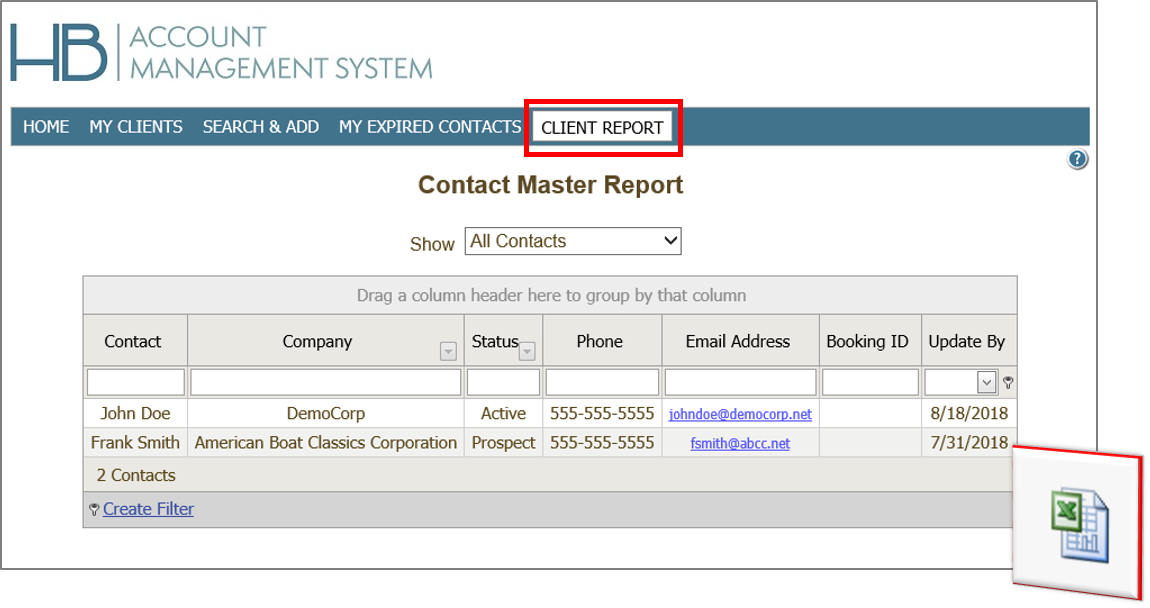Switch to the HOME menu item
The width and height of the screenshot is (1150, 608).
[x=45, y=126]
